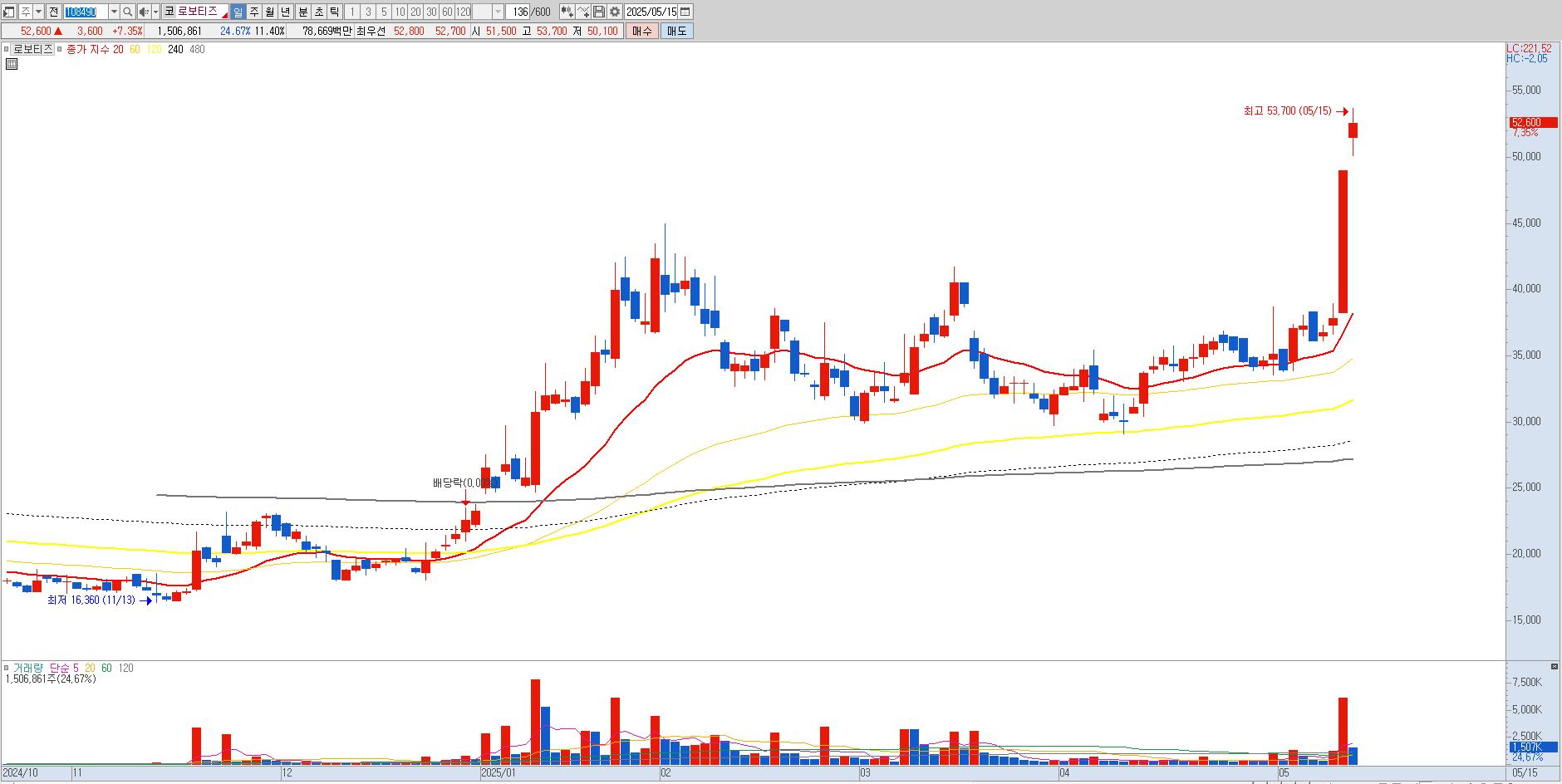The height and width of the screenshot is (784, 1562).
Task: Click the stock code input field 108490
Action: tap(86, 12)
